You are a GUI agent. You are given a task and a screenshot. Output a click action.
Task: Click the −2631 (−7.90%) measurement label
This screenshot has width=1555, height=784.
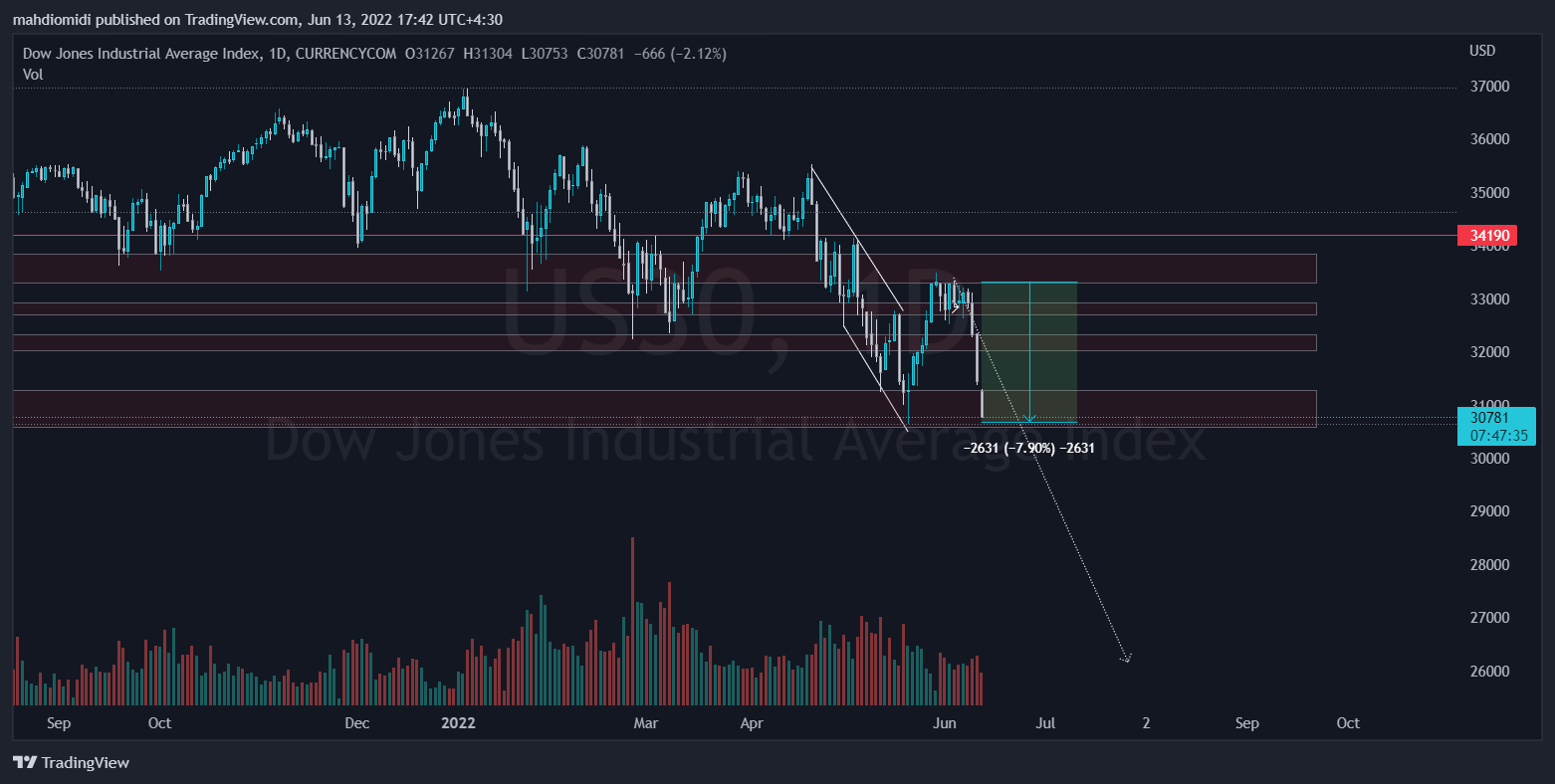point(1029,448)
